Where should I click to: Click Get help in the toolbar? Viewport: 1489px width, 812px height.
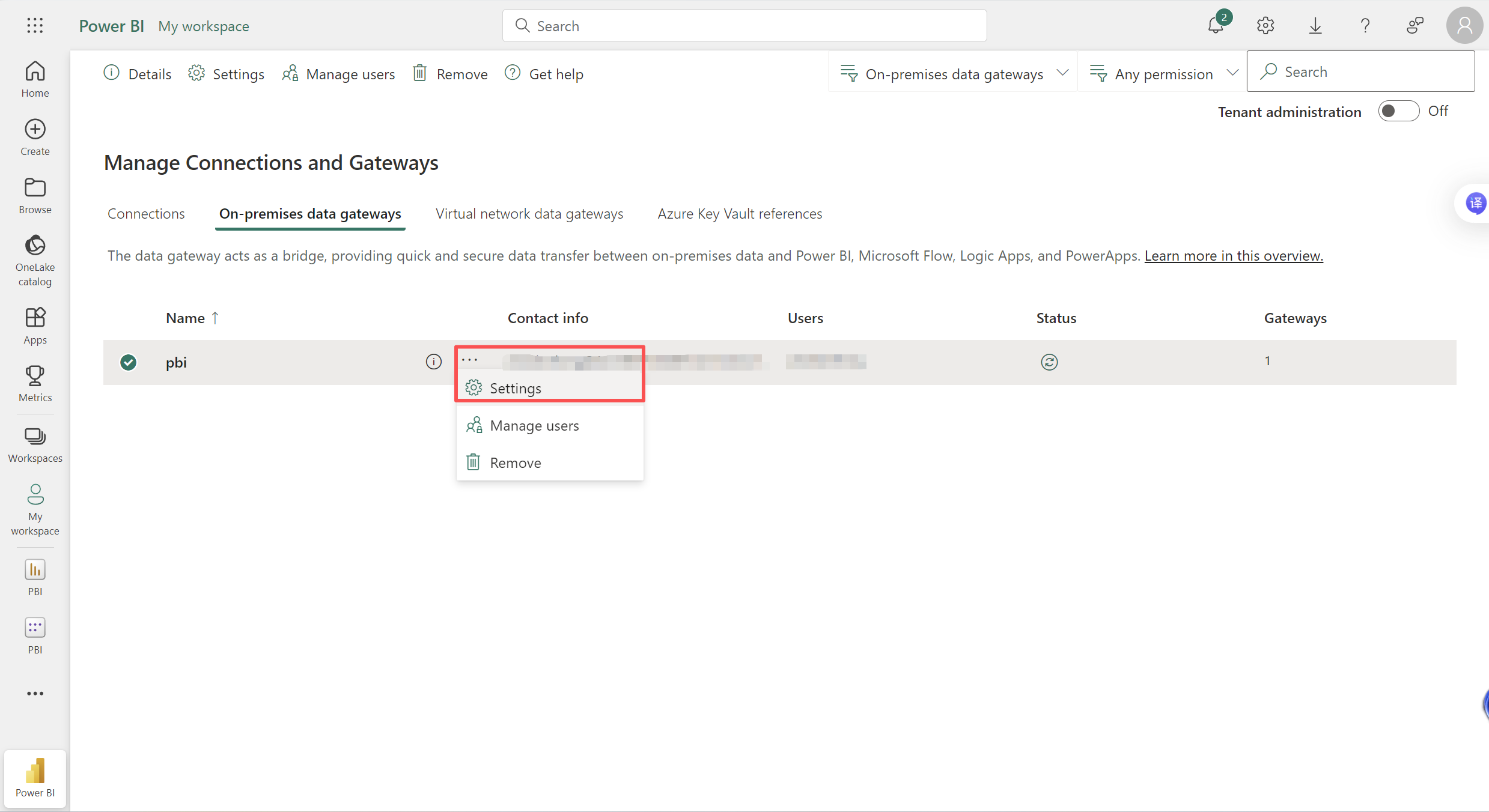[x=544, y=74]
